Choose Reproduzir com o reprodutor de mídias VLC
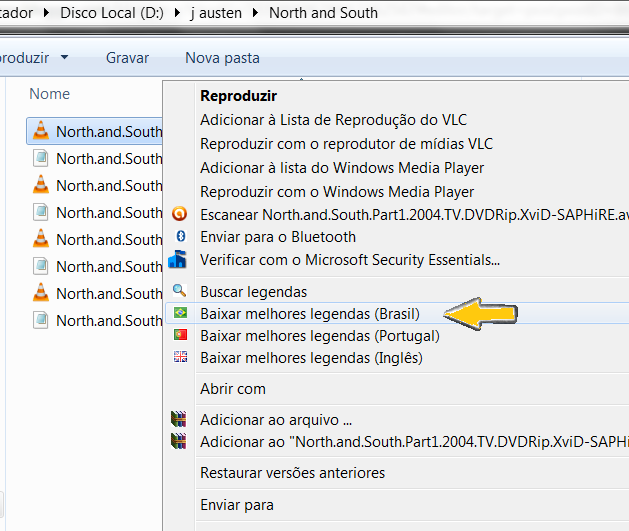This screenshot has width=629, height=531. pyautogui.click(x=346, y=144)
